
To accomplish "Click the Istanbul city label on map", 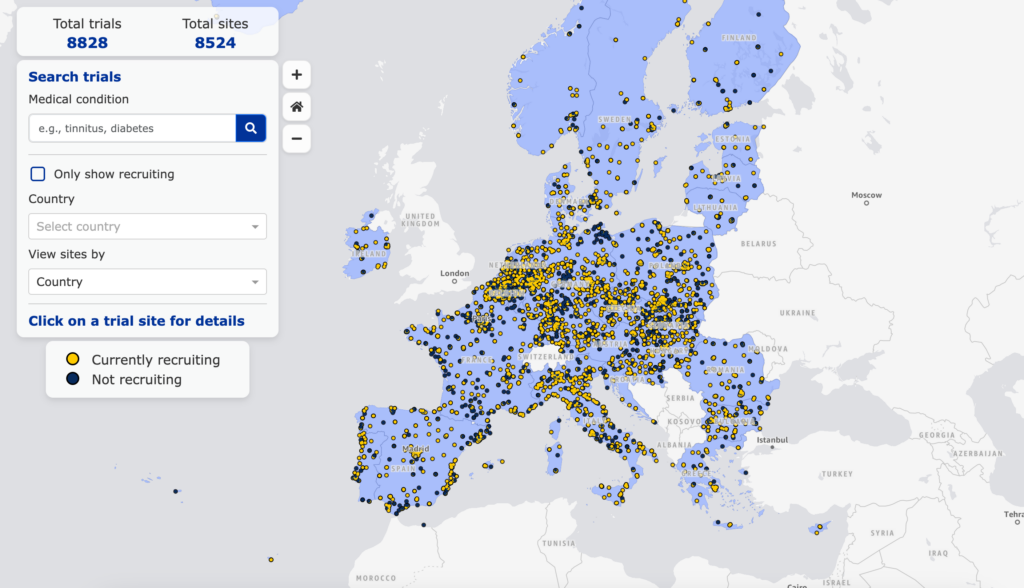I will coord(772,440).
